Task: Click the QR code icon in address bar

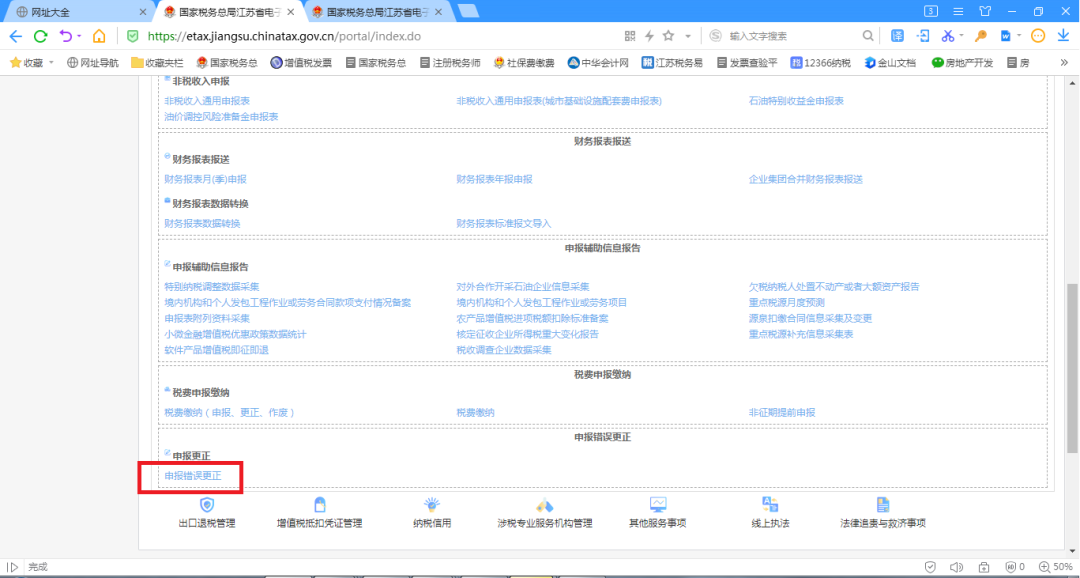Action: click(630, 36)
